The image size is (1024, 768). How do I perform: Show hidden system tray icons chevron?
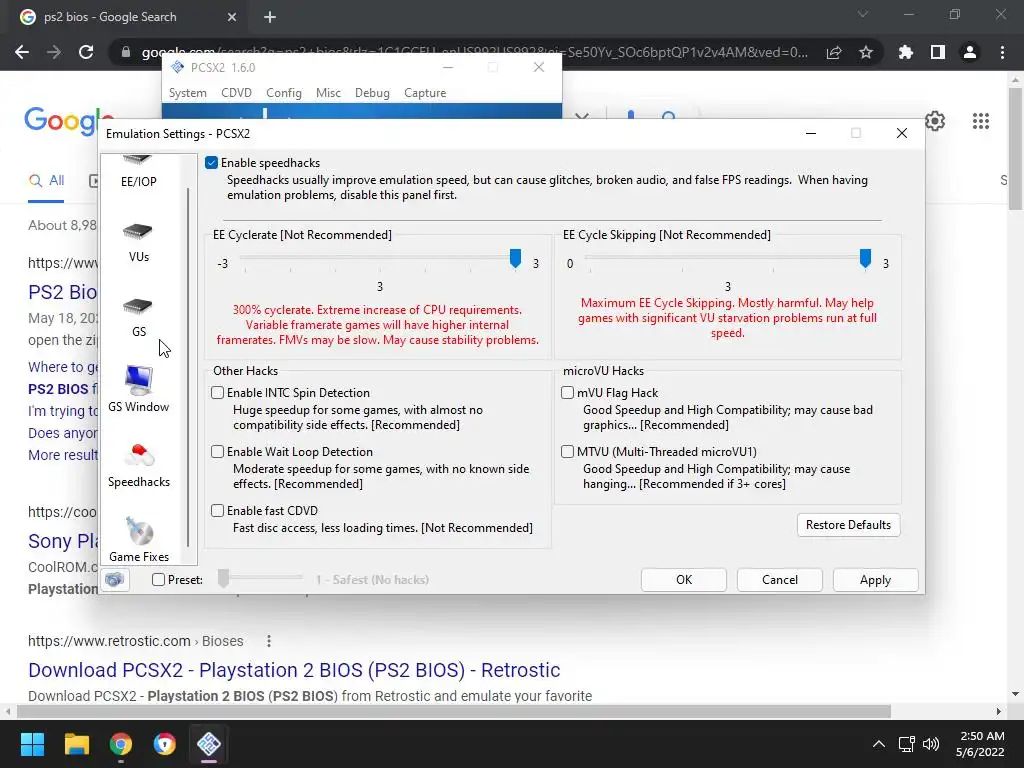coord(879,744)
